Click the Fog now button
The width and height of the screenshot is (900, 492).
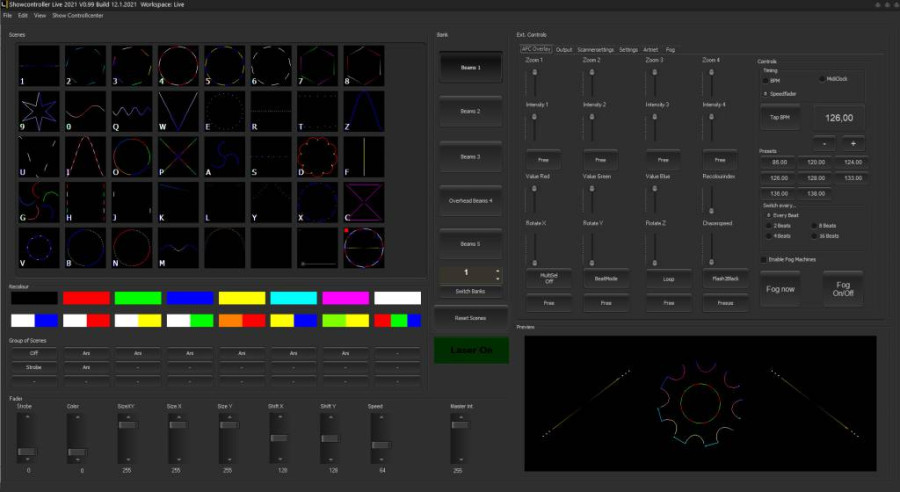point(781,289)
